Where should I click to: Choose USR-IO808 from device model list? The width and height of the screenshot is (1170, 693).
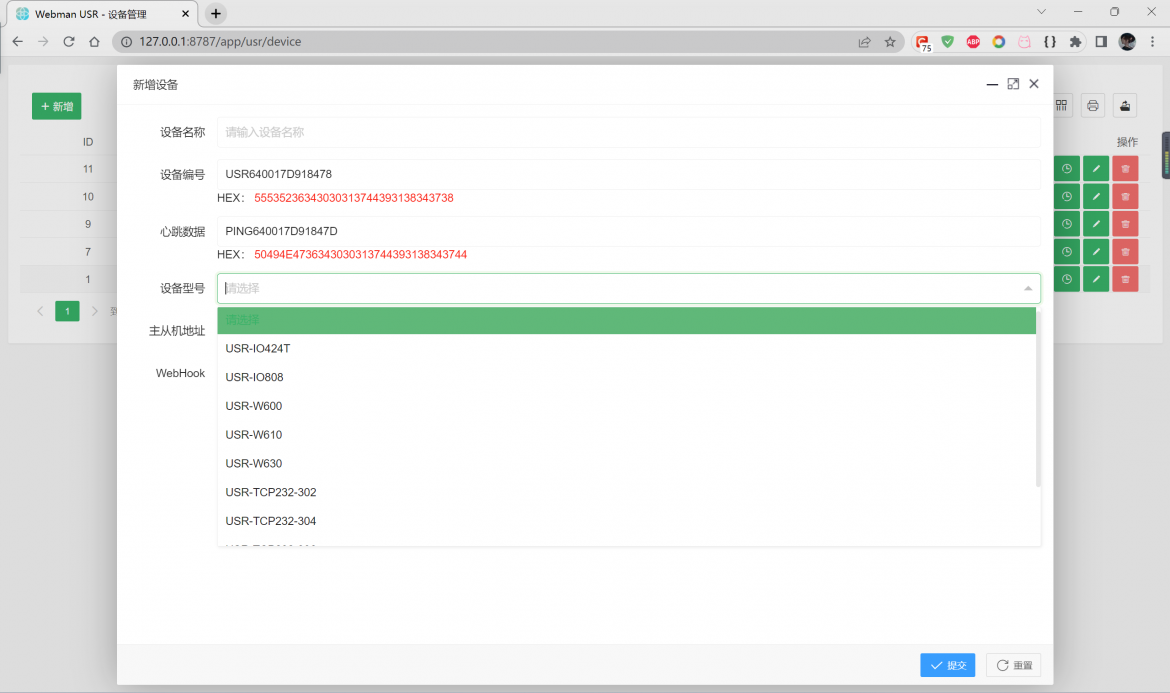click(x=626, y=377)
